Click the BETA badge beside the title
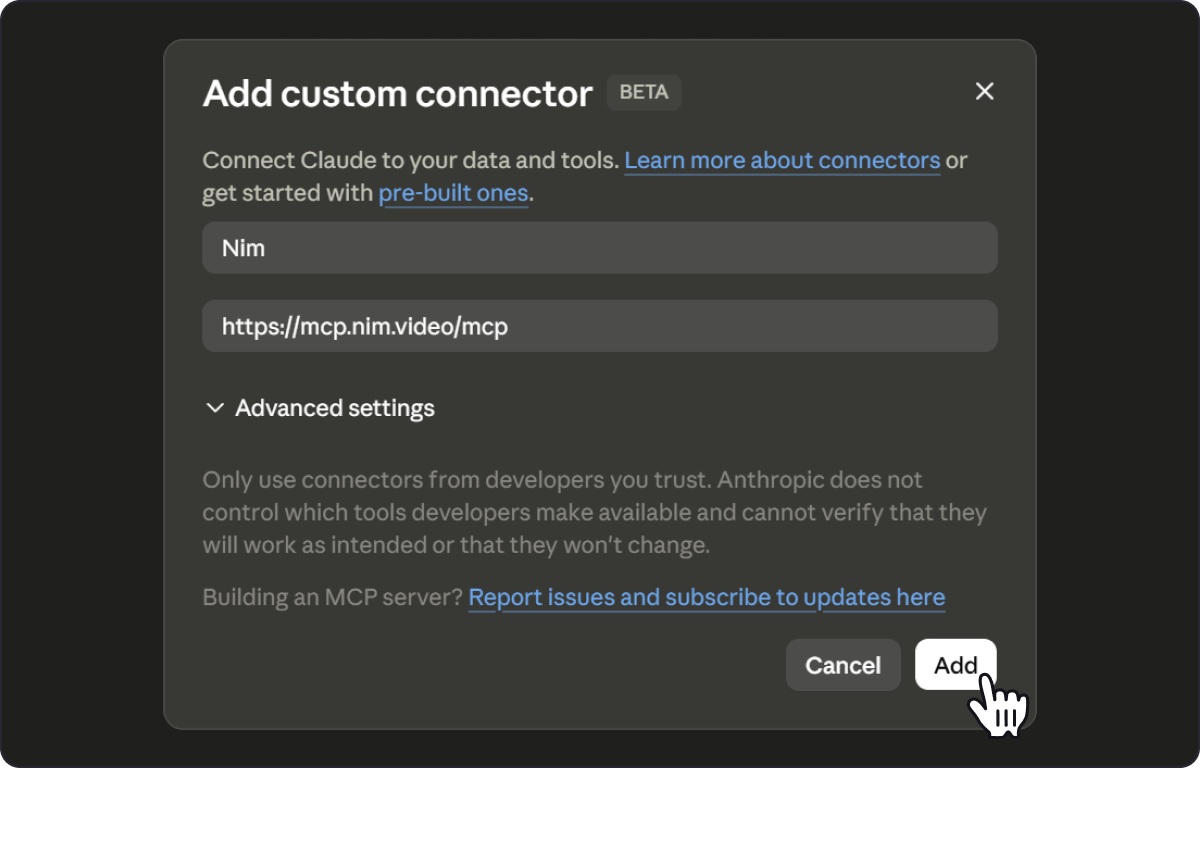 (x=644, y=92)
